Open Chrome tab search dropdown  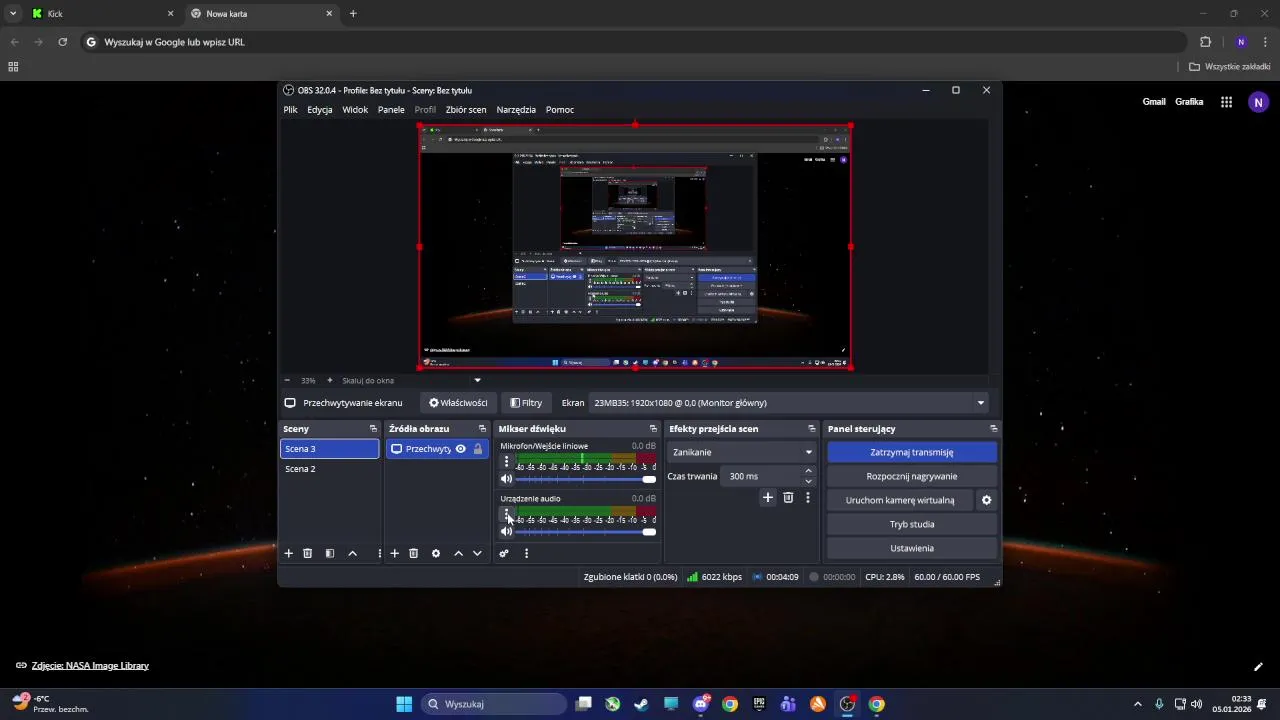(13, 14)
